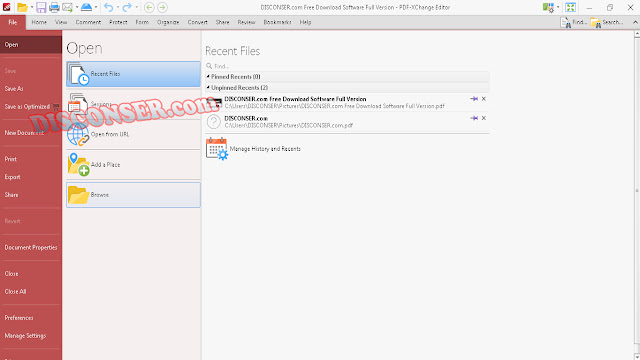Click the green Next View forward arrow
The height and width of the screenshot is (360, 640).
tap(162, 7)
